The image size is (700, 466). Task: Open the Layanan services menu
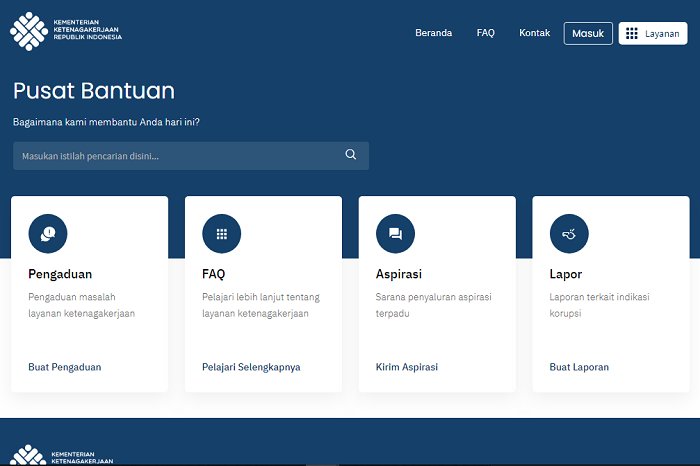point(652,33)
